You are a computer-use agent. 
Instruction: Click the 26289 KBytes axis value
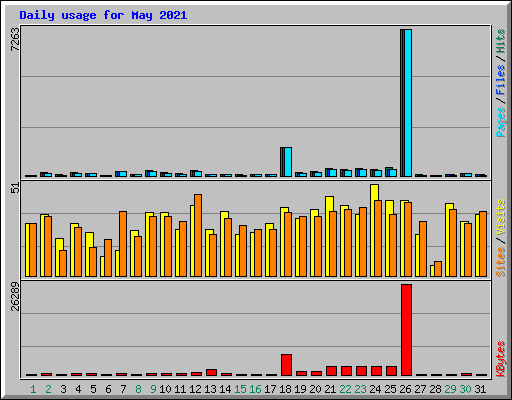[x=15, y=297]
